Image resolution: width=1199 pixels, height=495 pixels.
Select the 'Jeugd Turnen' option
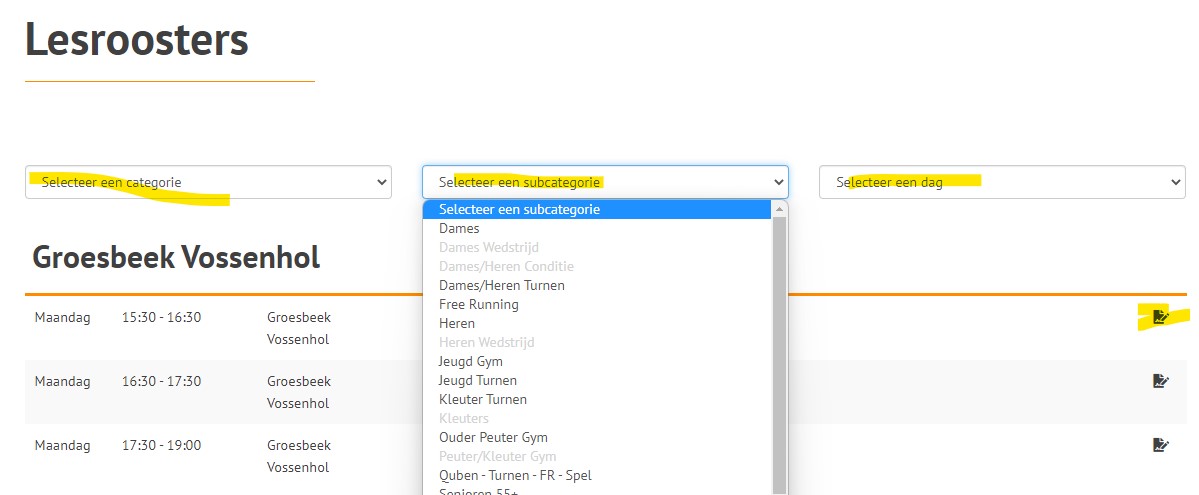[477, 380]
